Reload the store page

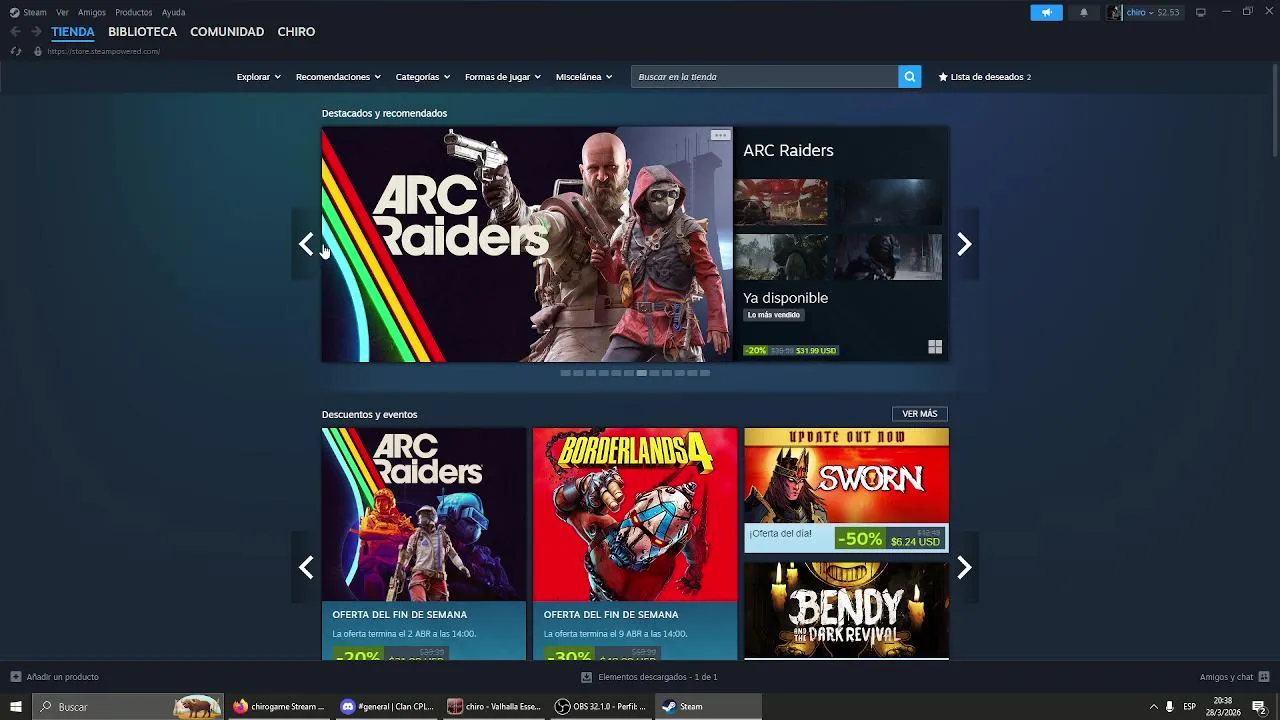click(x=15, y=51)
